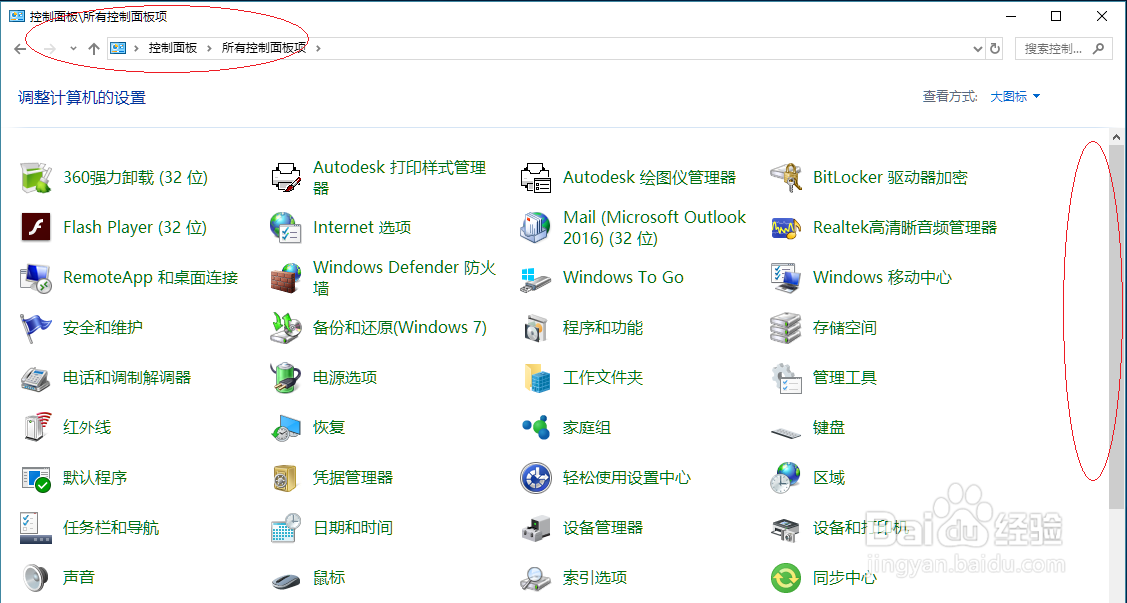Expand chevron after 控制面板 breadcrumb
The width and height of the screenshot is (1127, 603).
coord(209,48)
